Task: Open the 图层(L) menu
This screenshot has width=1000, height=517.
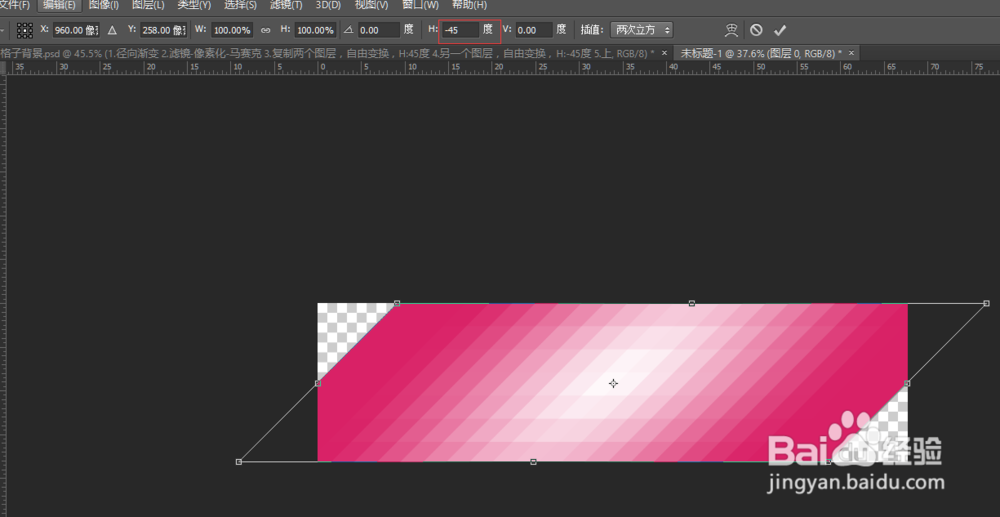Action: pyautogui.click(x=148, y=5)
